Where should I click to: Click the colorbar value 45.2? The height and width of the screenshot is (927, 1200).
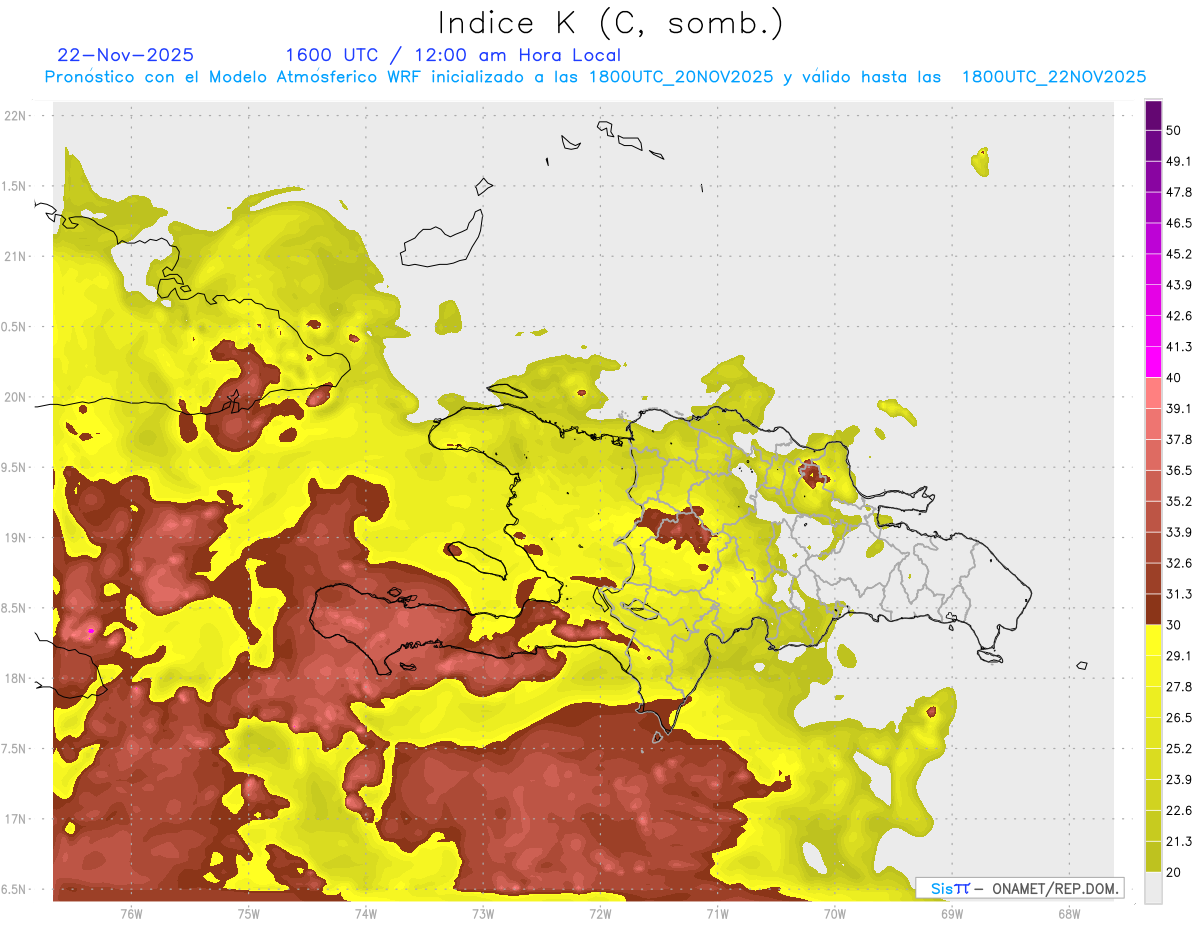[1179, 254]
